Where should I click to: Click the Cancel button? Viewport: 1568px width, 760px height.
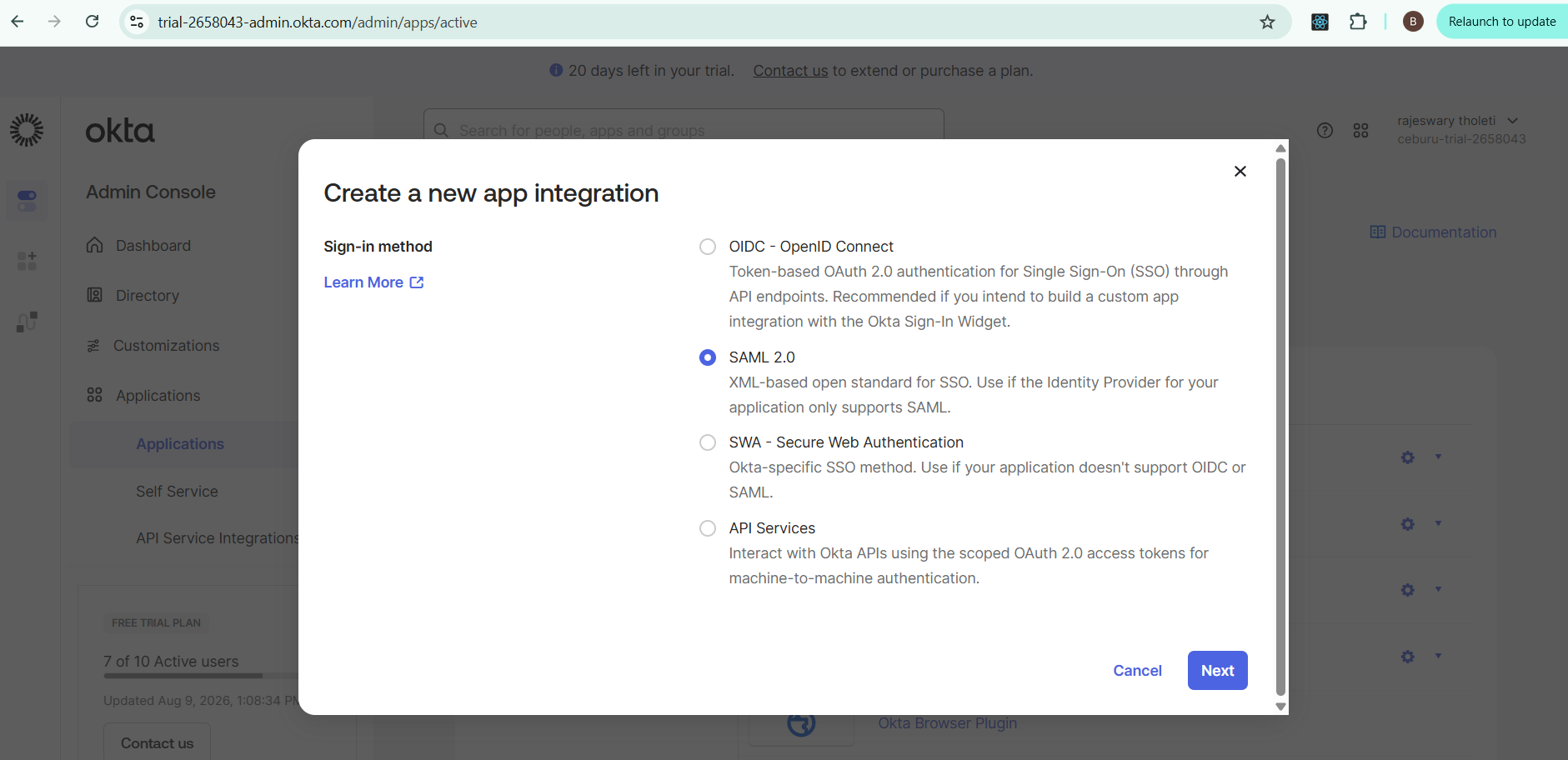click(1137, 671)
